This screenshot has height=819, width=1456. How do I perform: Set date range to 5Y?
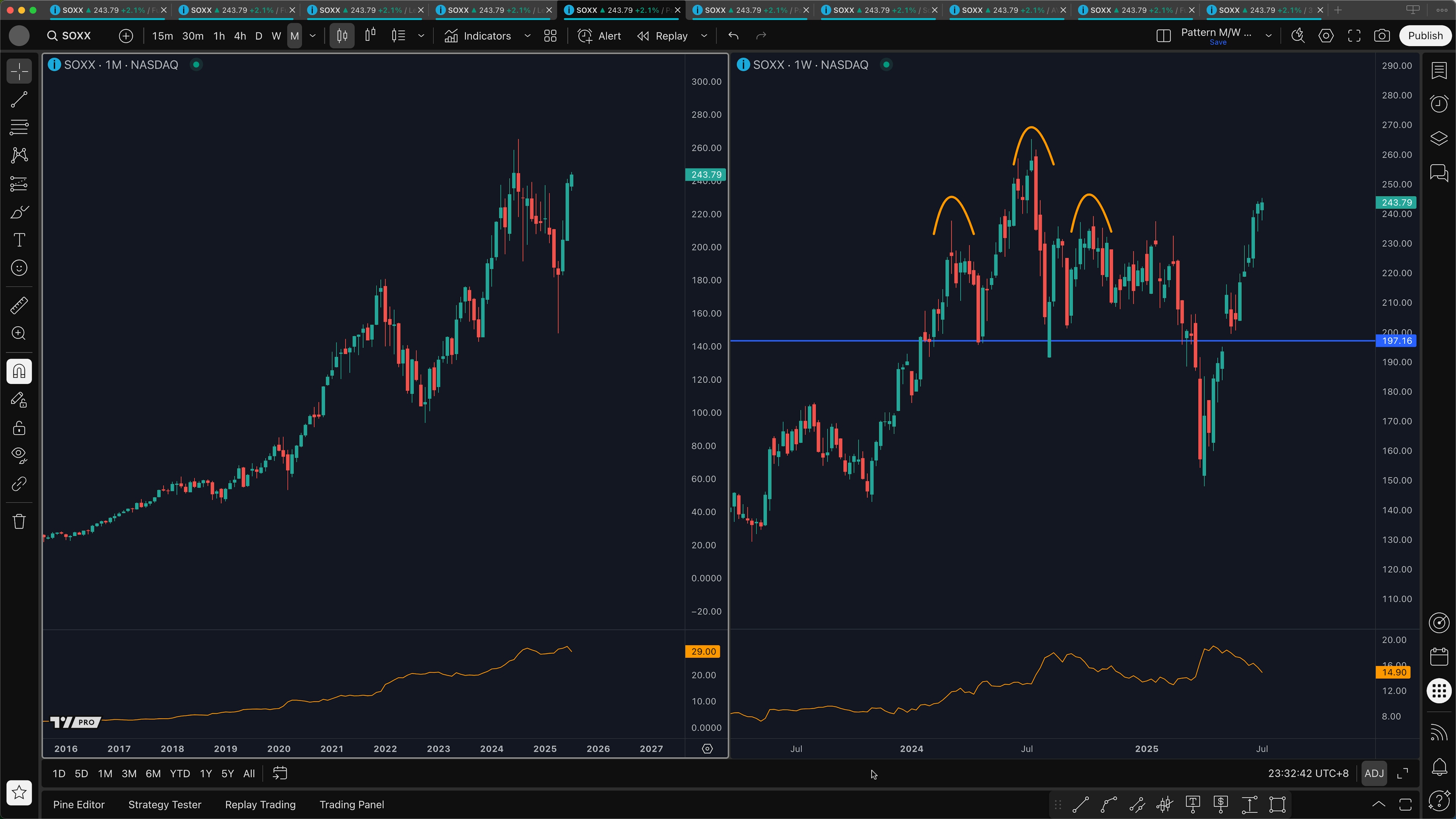click(227, 774)
